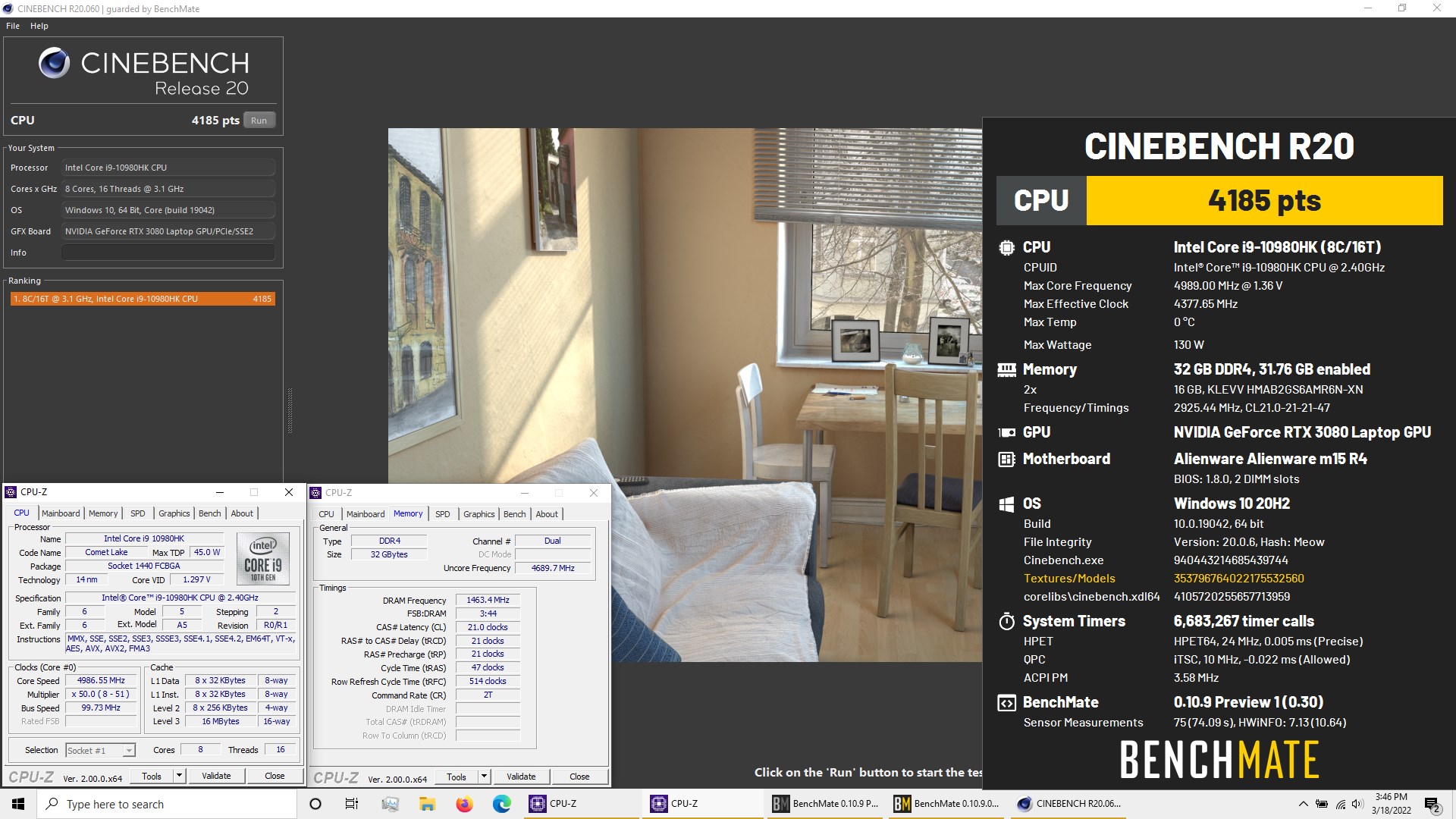Open the Windows Start menu
This screenshot has width=1456, height=819.
(x=18, y=804)
